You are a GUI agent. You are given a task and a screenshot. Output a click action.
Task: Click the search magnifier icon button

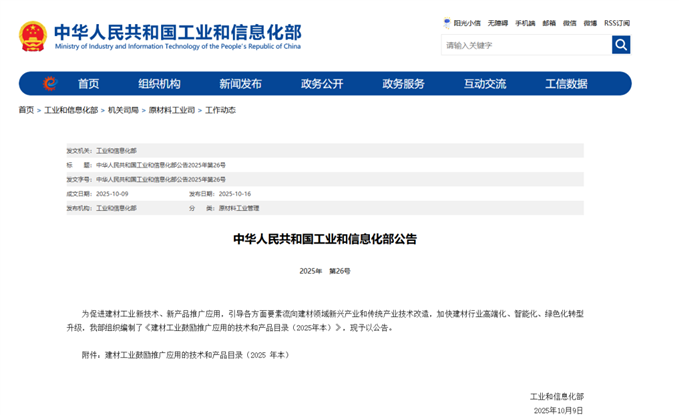tap(621, 45)
